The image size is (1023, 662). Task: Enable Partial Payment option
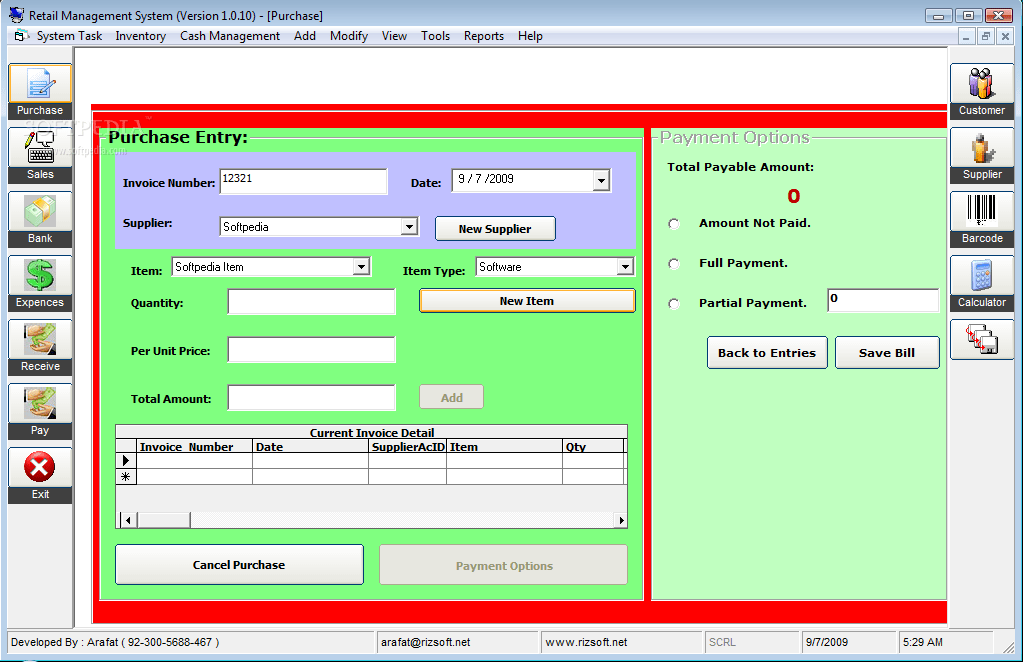pos(673,303)
